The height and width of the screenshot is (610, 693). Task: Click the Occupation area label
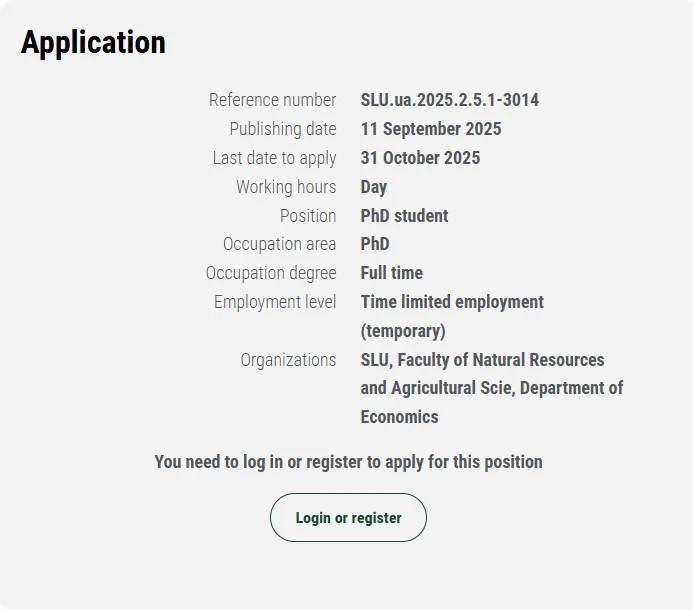279,244
